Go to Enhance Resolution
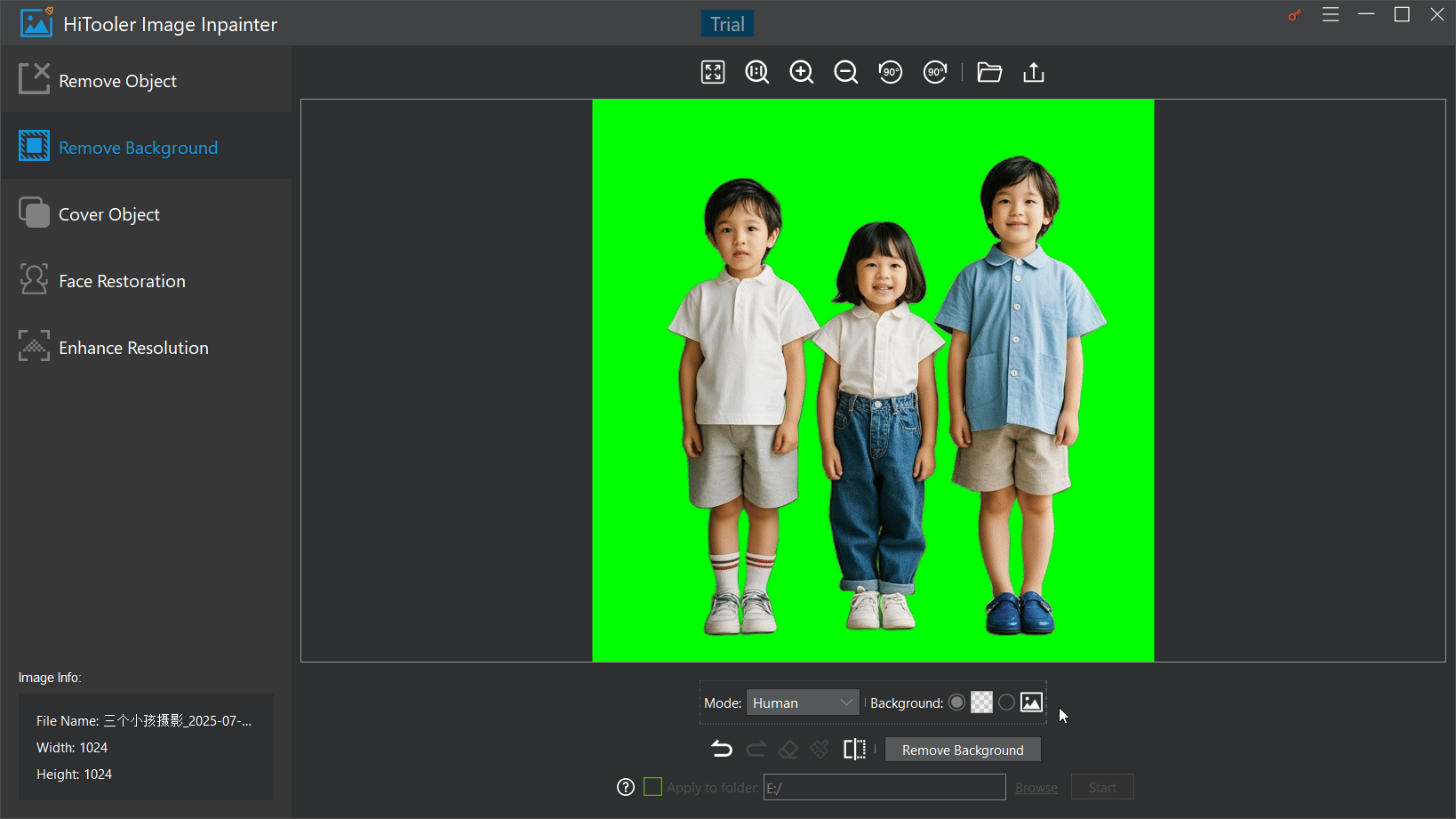 (x=146, y=348)
